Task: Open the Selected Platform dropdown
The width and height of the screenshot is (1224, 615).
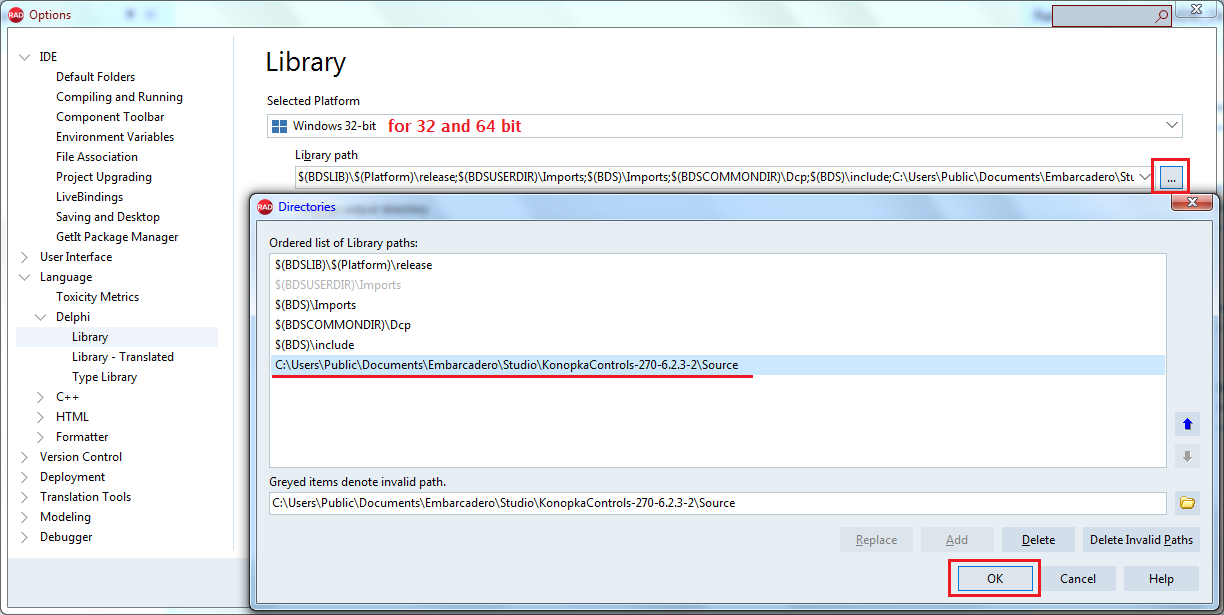Action: [x=1172, y=126]
